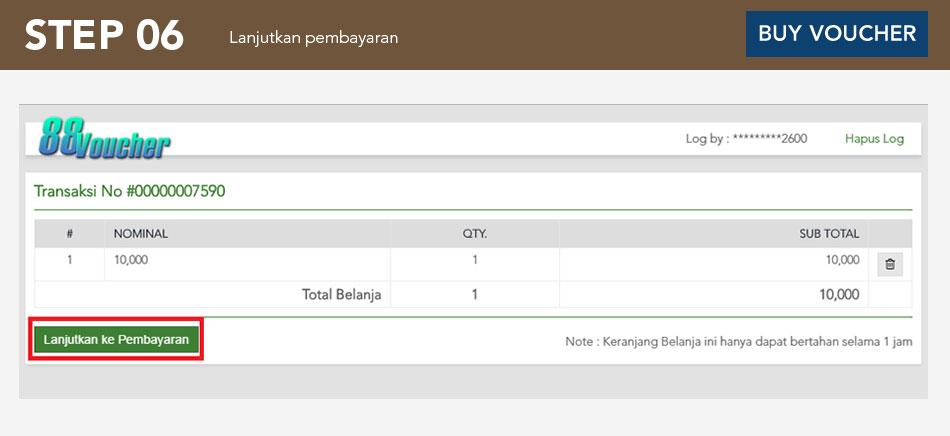Viewport: 950px width, 436px height.
Task: Click the Log by account text
Action: [x=746, y=139]
